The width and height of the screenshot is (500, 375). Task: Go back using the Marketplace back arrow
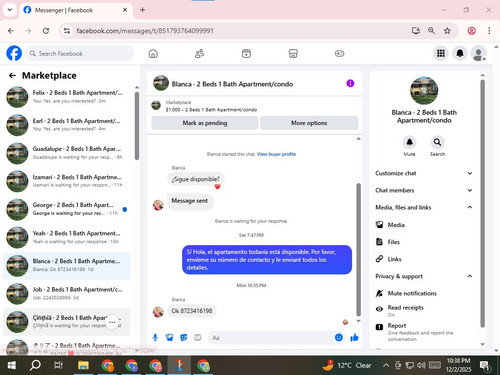tap(12, 76)
